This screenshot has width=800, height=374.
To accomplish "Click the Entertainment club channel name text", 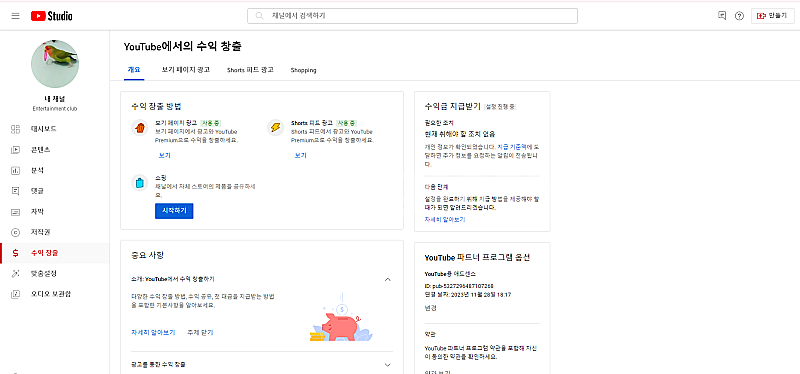I will click(x=55, y=109).
